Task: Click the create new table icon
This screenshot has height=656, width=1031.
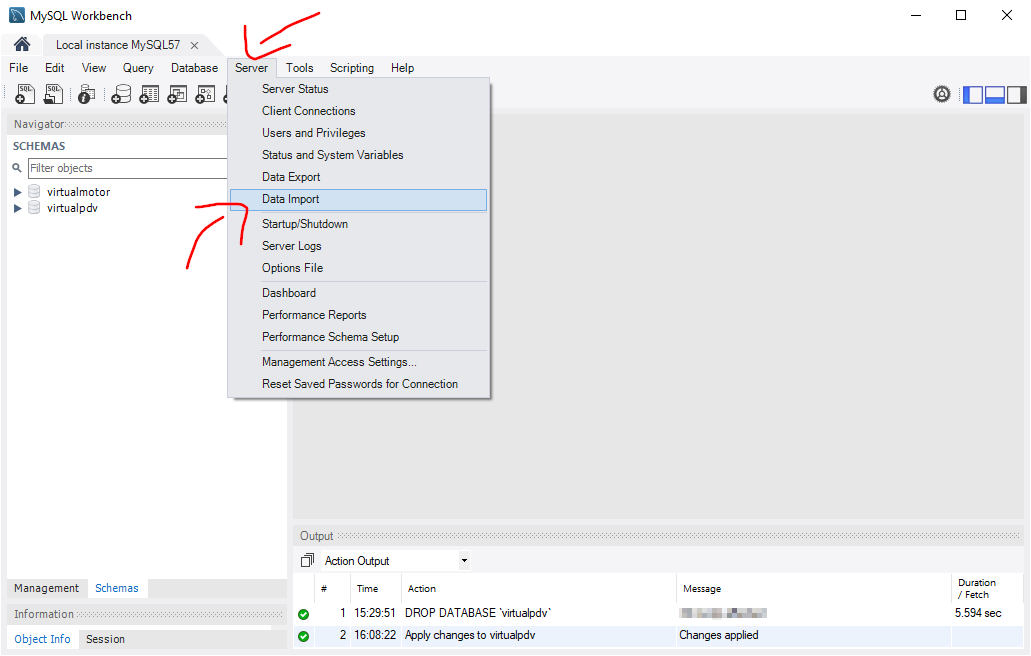Action: [x=149, y=94]
